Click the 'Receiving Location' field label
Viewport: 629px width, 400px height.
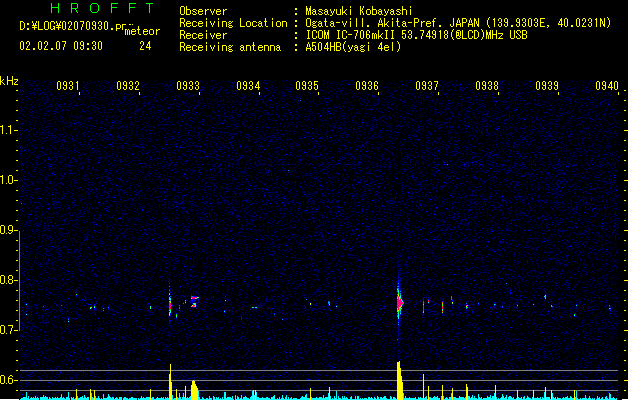[x=233, y=23]
